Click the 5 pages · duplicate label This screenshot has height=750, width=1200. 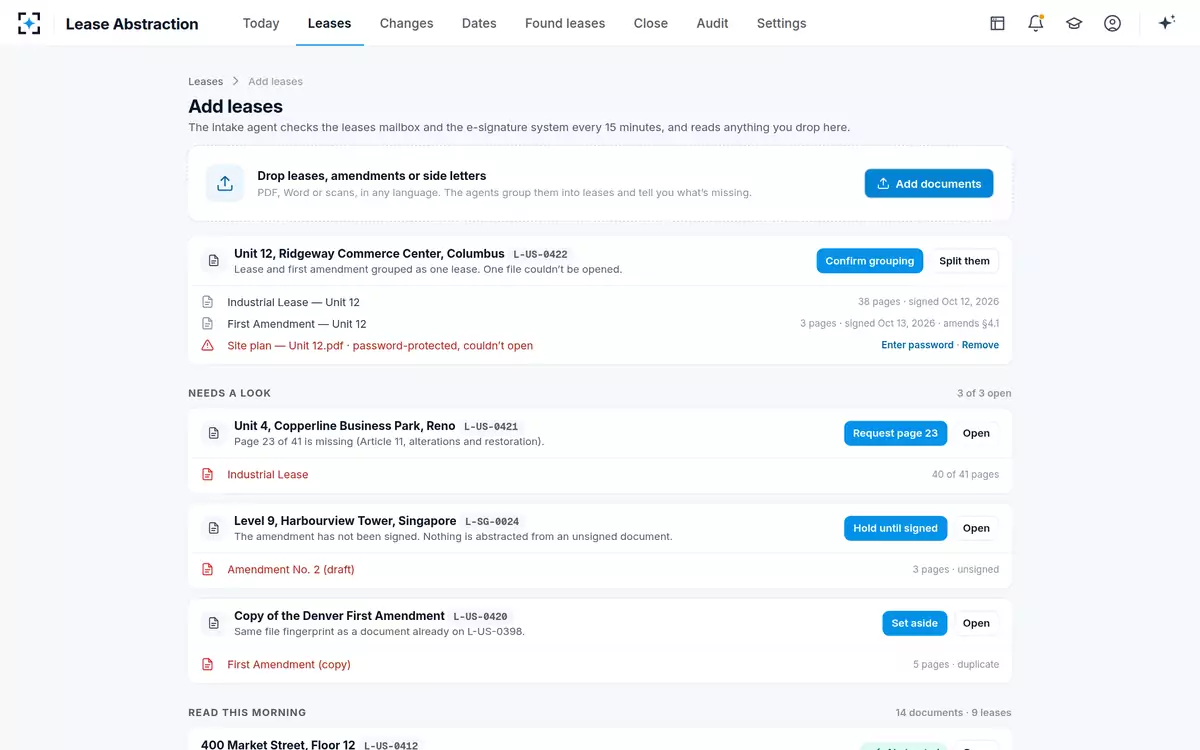coord(955,664)
